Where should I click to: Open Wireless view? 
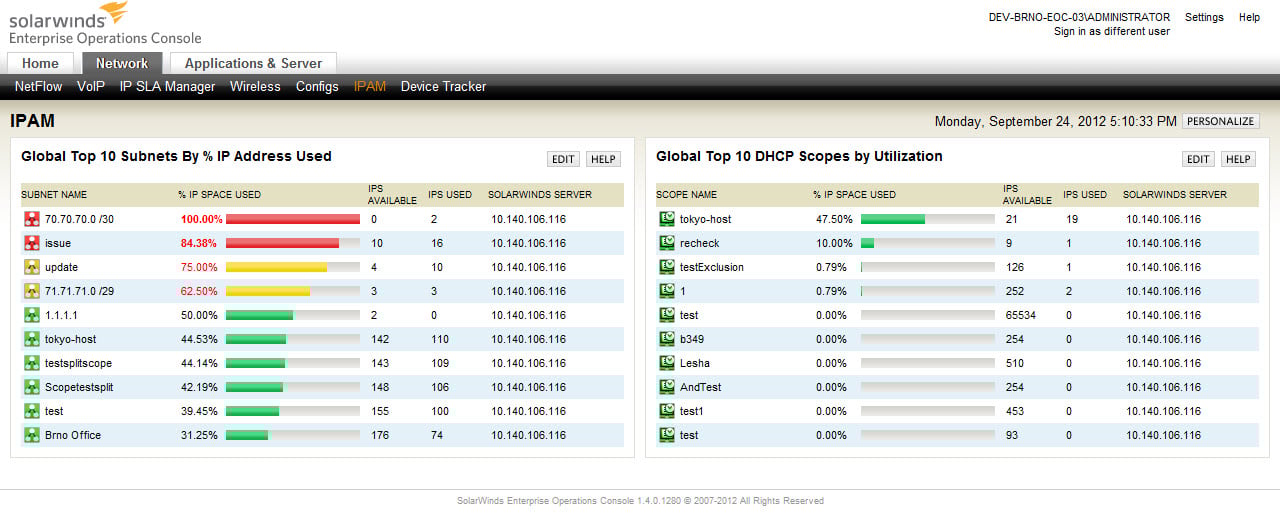coord(255,87)
